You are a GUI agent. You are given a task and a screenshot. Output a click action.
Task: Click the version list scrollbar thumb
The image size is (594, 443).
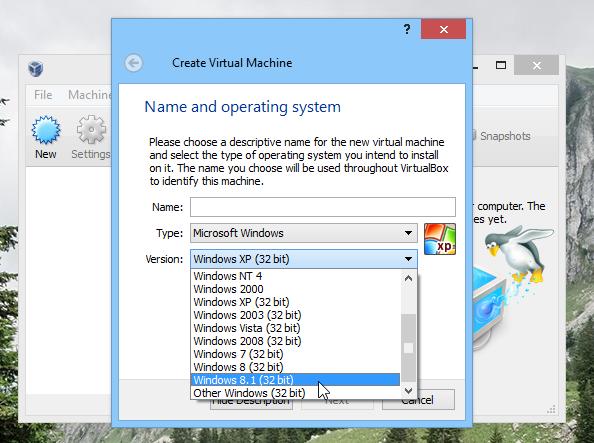pos(408,348)
